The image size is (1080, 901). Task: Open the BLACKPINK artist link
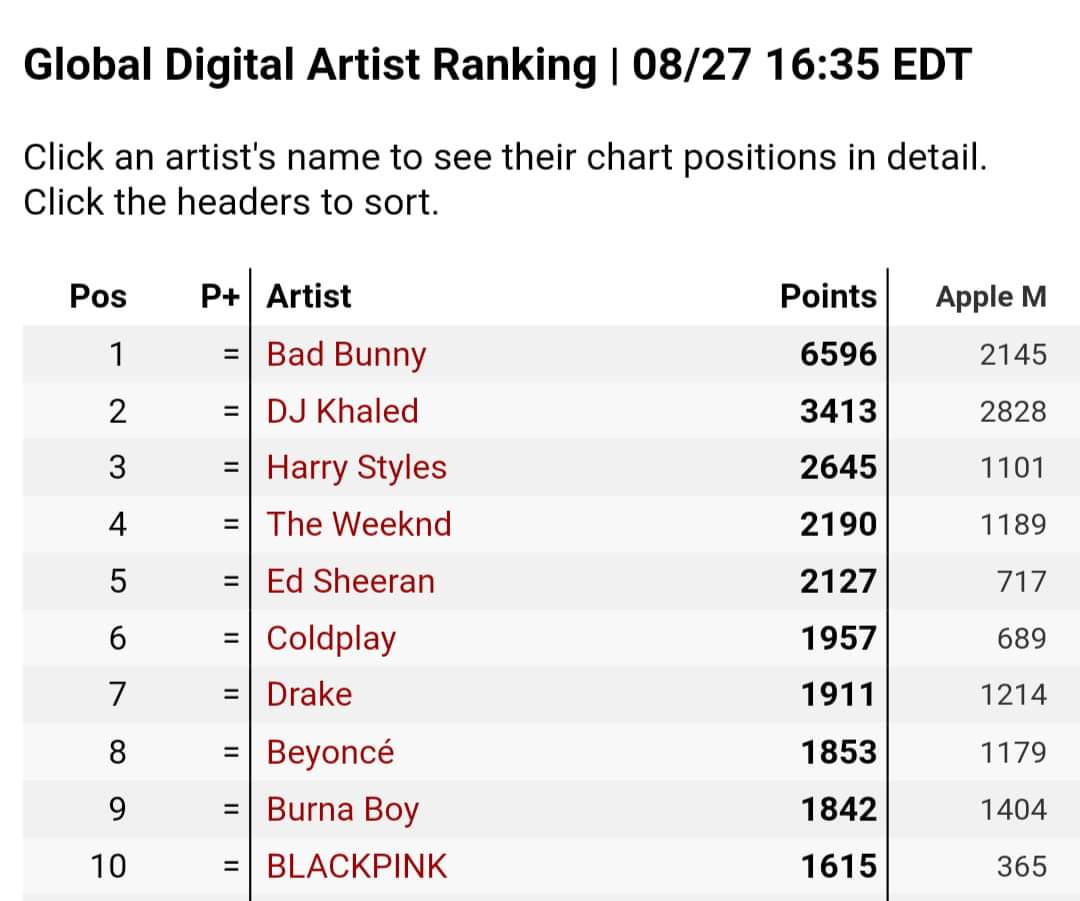[x=357, y=867]
